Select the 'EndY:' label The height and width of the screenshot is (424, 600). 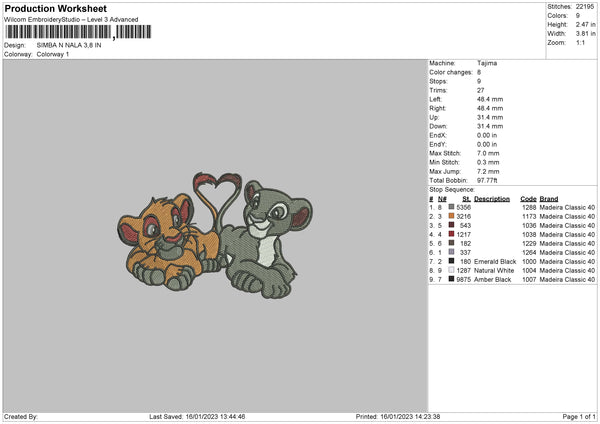click(x=438, y=144)
